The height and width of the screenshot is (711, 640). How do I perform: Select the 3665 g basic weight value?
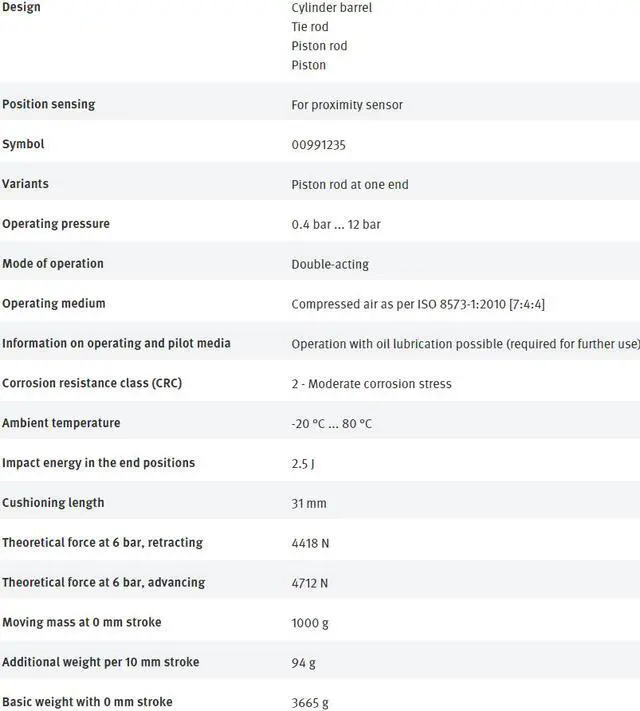(310, 702)
